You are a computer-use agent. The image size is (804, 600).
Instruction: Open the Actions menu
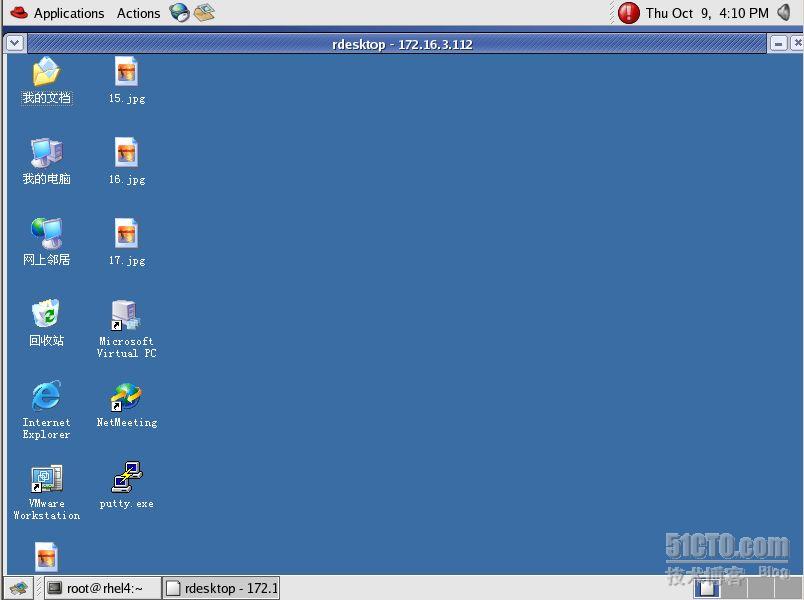(x=138, y=13)
